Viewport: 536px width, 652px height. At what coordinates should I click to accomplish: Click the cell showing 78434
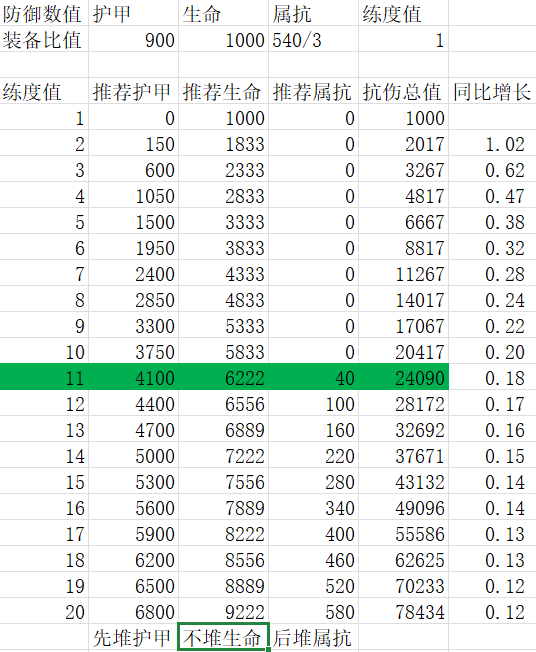tap(403, 611)
